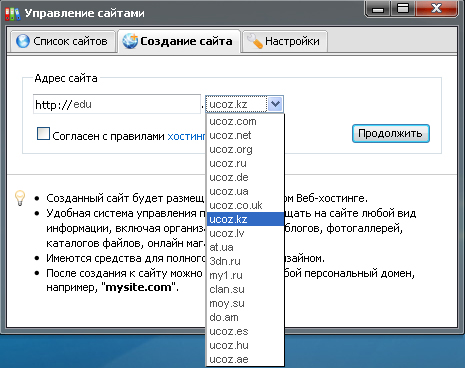The height and width of the screenshot is (368, 465).
Task: Open the хостинга rules link
Action: [187, 136]
